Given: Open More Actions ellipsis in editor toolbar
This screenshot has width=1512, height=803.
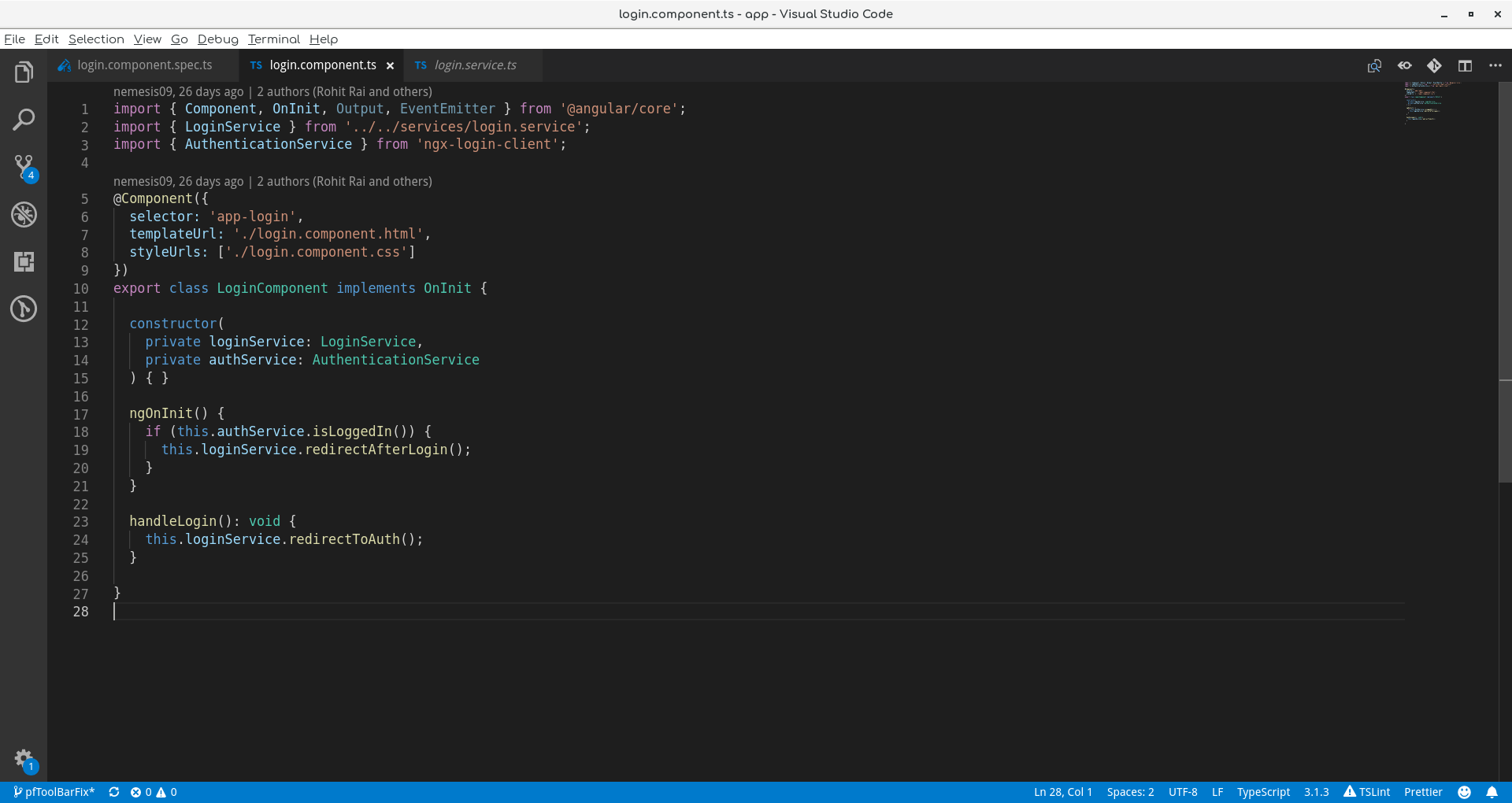Looking at the screenshot, I should point(1495,65).
